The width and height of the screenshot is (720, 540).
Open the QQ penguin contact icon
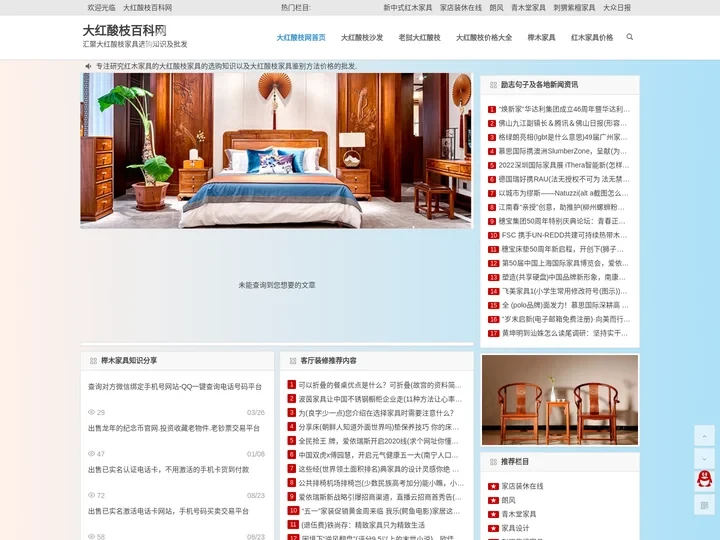pos(704,480)
